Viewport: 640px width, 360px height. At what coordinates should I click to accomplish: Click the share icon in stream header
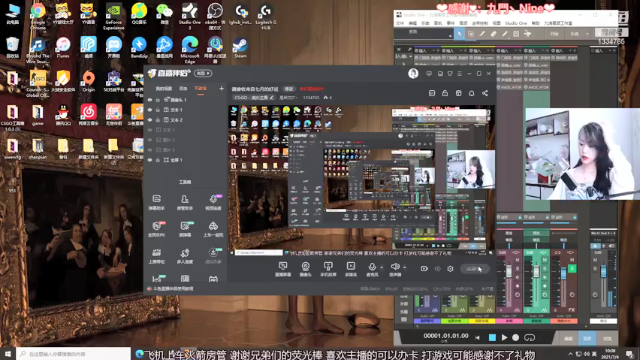click(485, 93)
